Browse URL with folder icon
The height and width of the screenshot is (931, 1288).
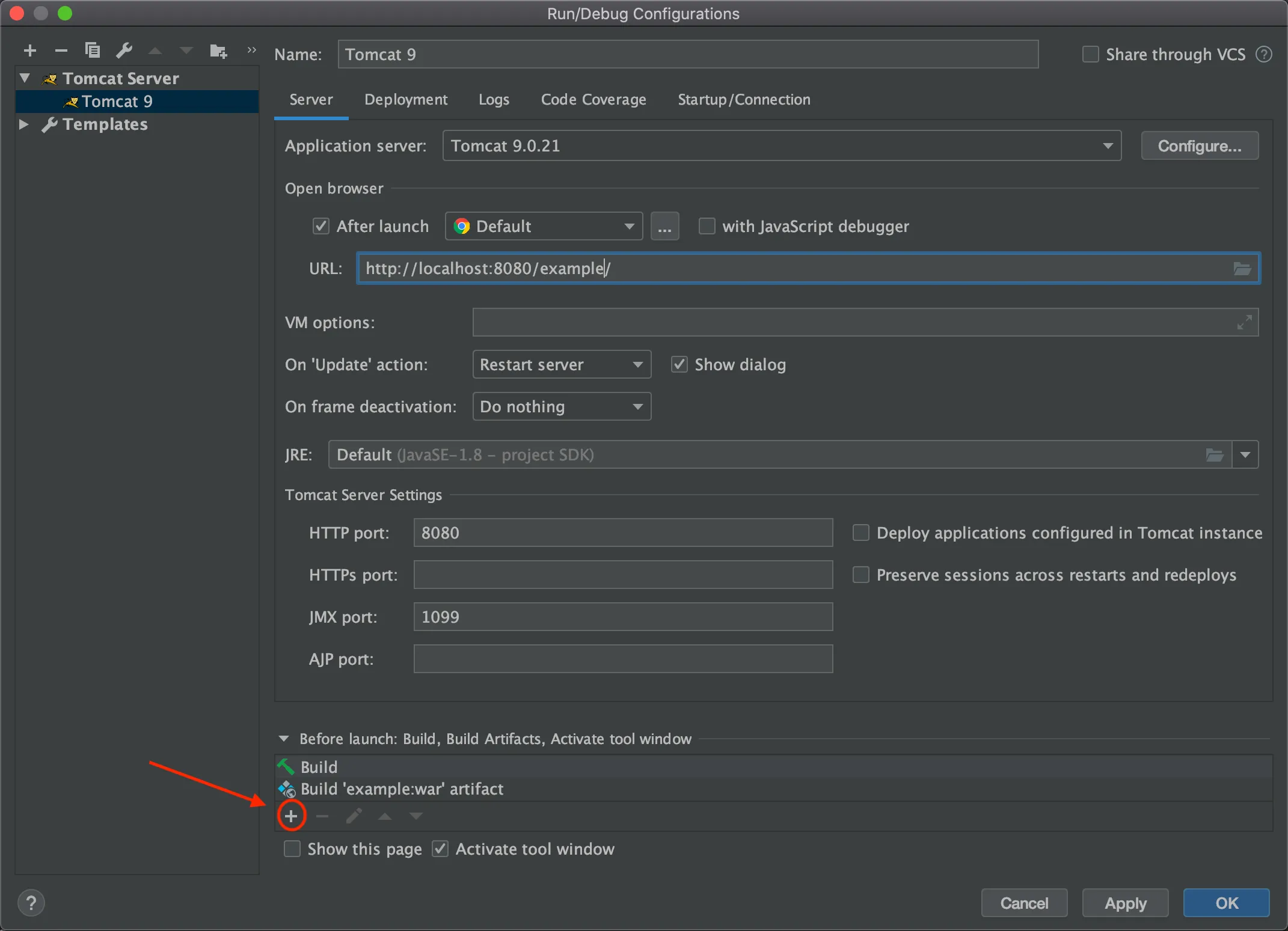click(1242, 269)
